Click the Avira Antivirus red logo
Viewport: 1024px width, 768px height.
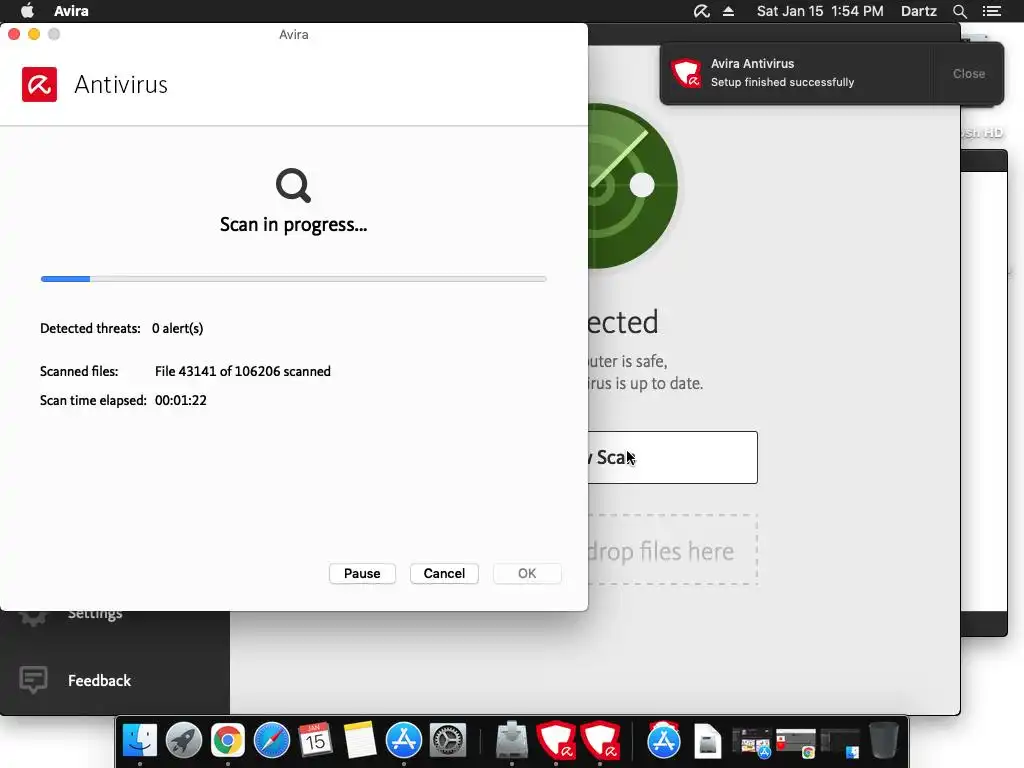pos(39,84)
